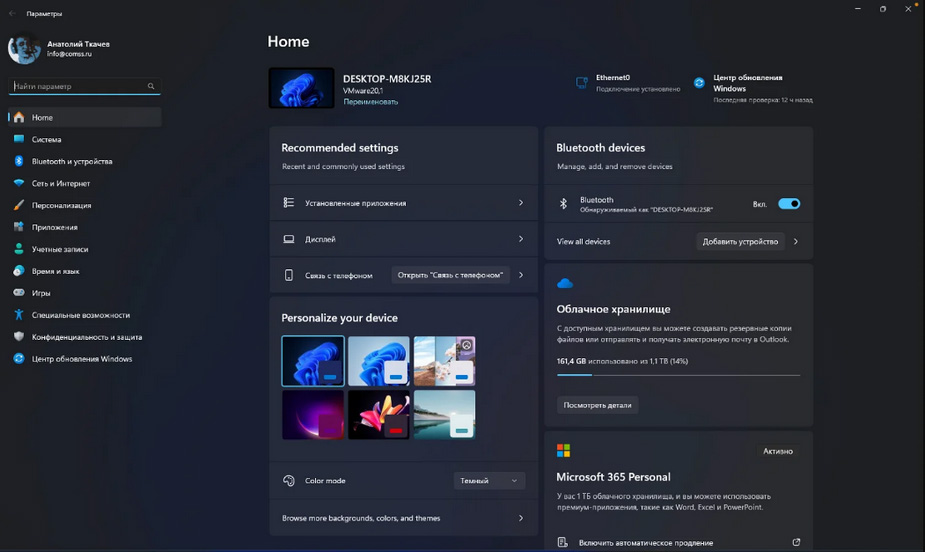This screenshot has width=925, height=552.
Task: Click the Персонализация paintbrush icon
Action: coord(19,205)
